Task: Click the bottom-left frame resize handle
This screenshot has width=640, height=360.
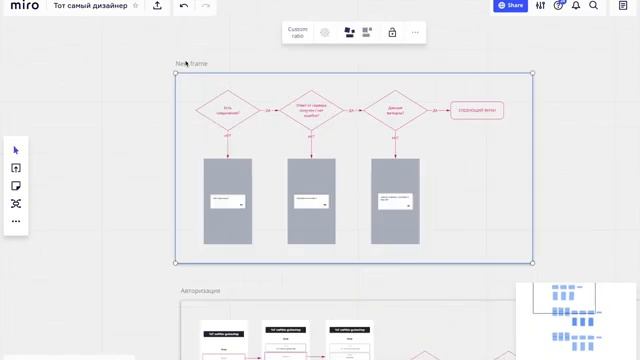Action: pyautogui.click(x=176, y=263)
